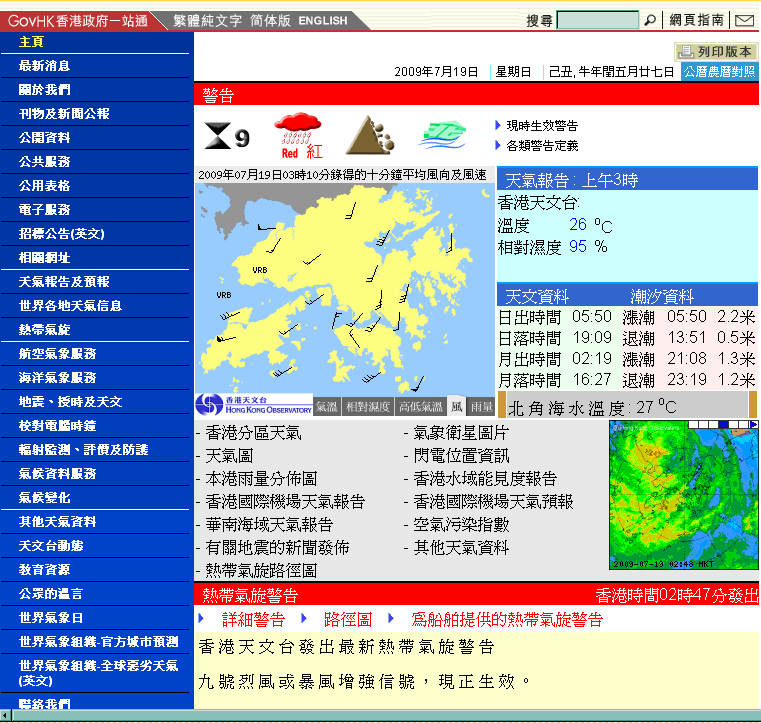Open 氣象衛星圖片 link
Screen dimensions: 761x723
[461, 432]
